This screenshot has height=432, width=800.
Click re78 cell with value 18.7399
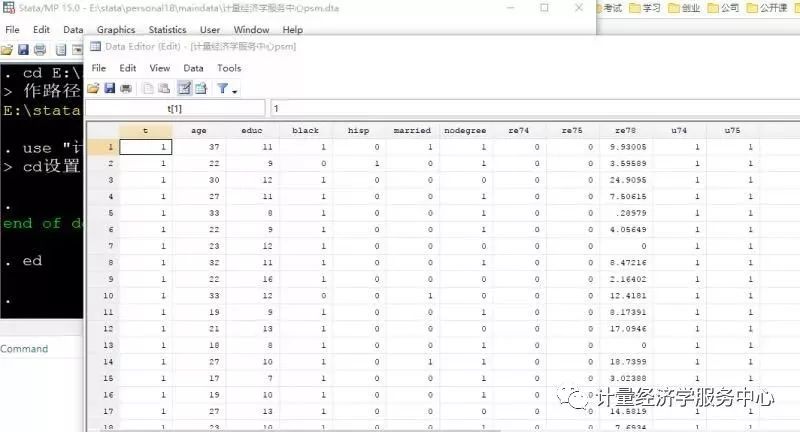coord(626,362)
